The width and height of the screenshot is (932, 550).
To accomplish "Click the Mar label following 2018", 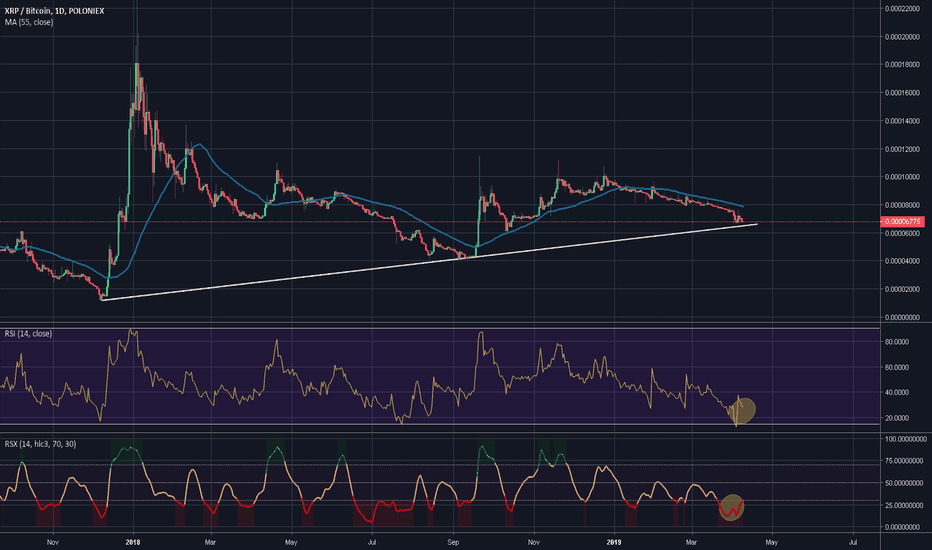I will pyautogui.click(x=210, y=542).
